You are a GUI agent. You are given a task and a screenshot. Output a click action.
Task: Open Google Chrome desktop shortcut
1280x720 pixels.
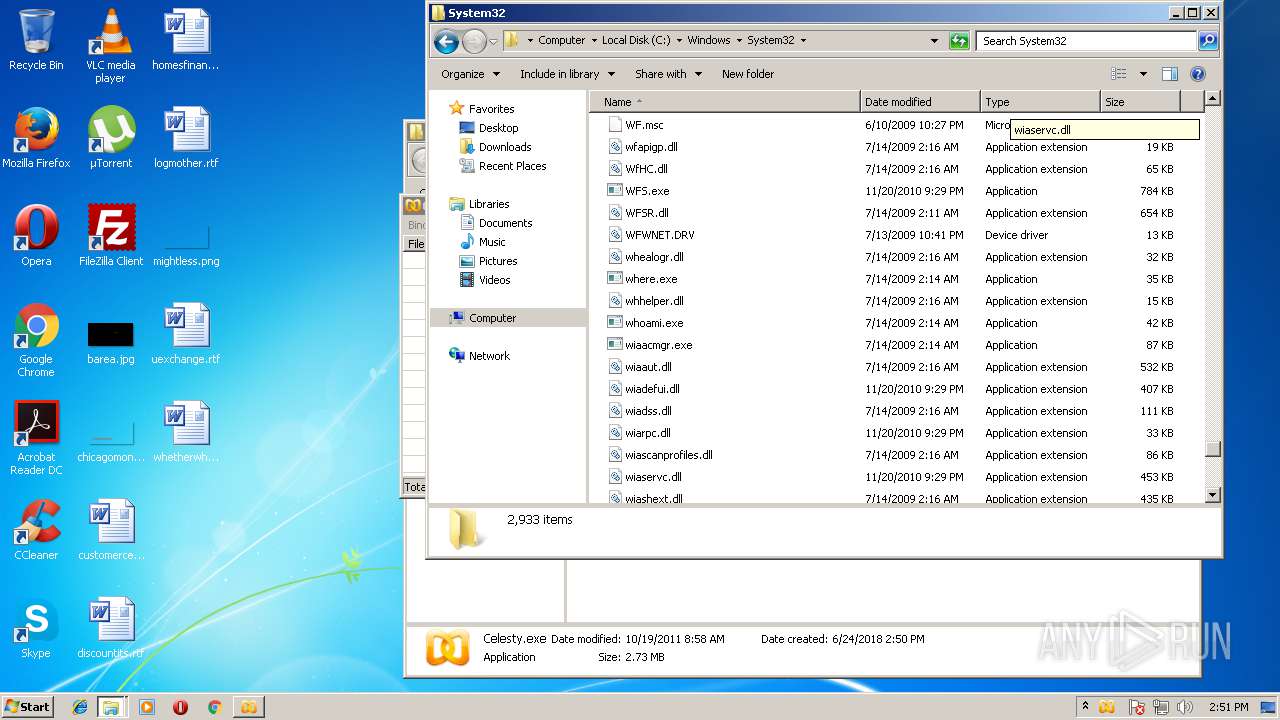(x=36, y=340)
